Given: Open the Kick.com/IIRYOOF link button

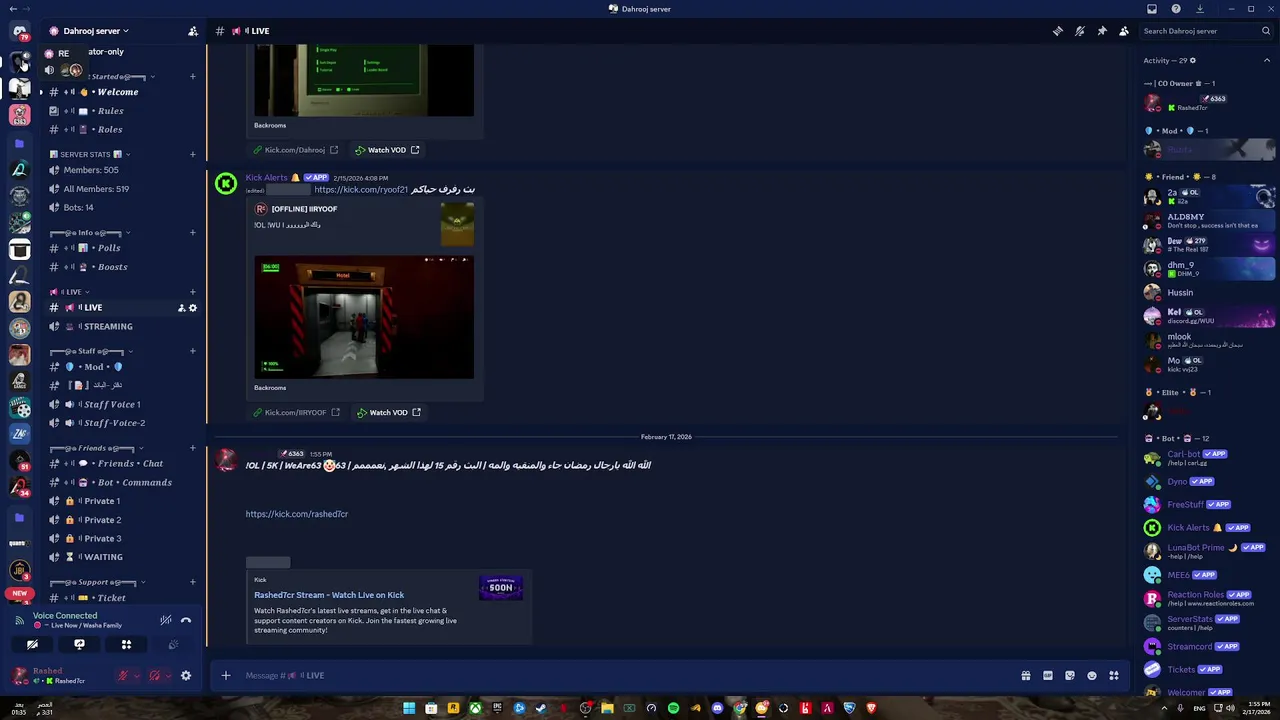Looking at the screenshot, I should [x=296, y=412].
